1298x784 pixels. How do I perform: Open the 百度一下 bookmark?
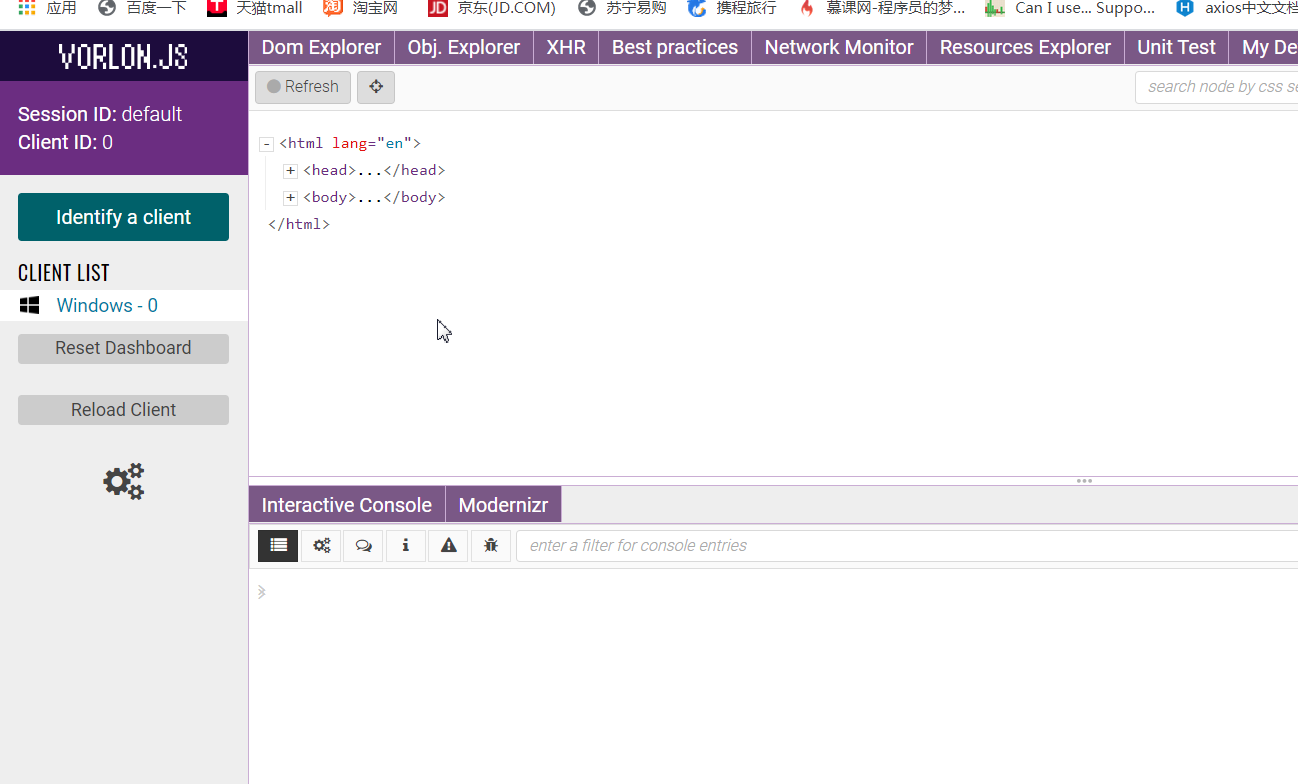[x=142, y=8]
